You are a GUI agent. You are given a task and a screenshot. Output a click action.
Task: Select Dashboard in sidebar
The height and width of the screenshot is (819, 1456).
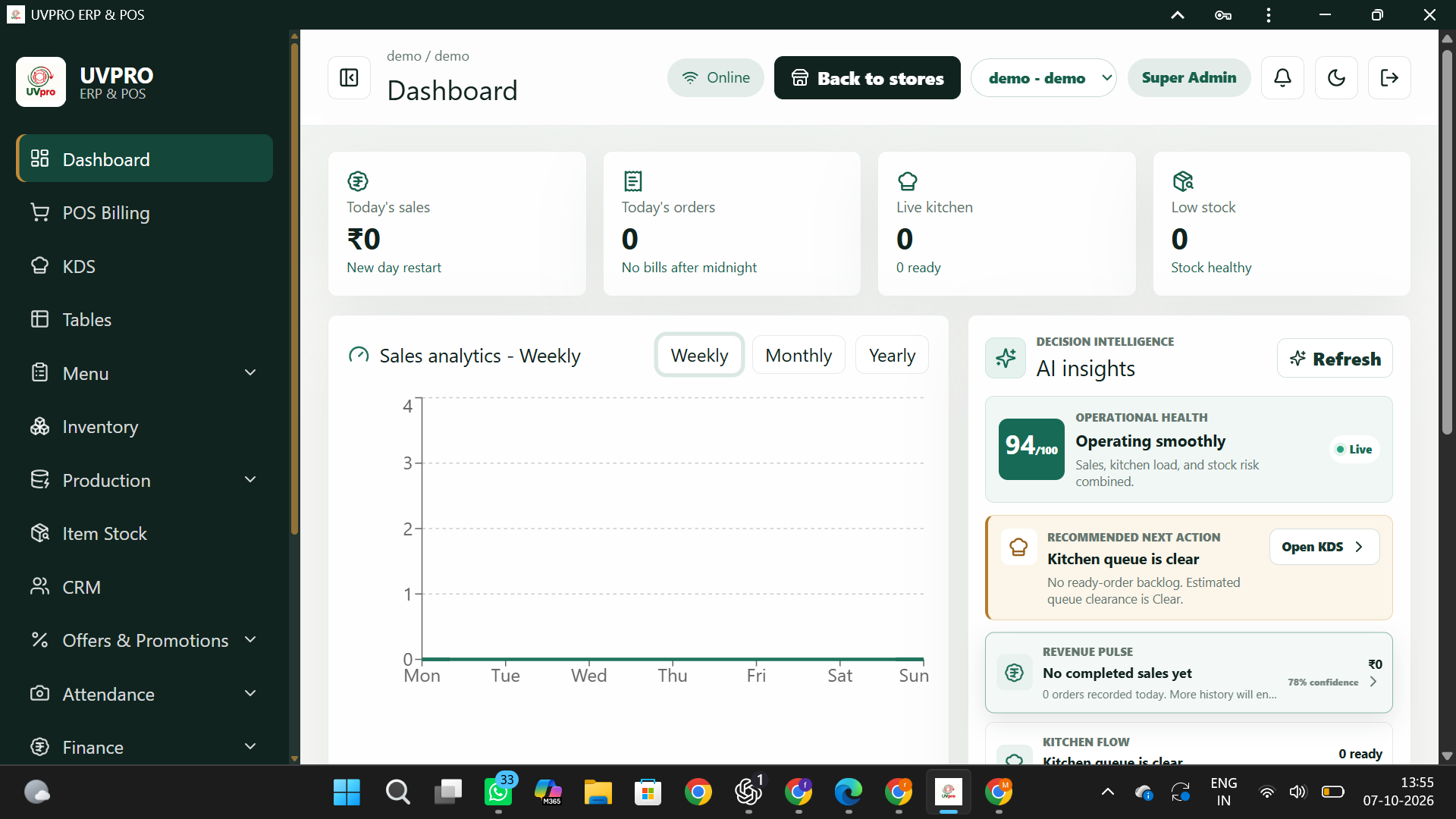[144, 159]
